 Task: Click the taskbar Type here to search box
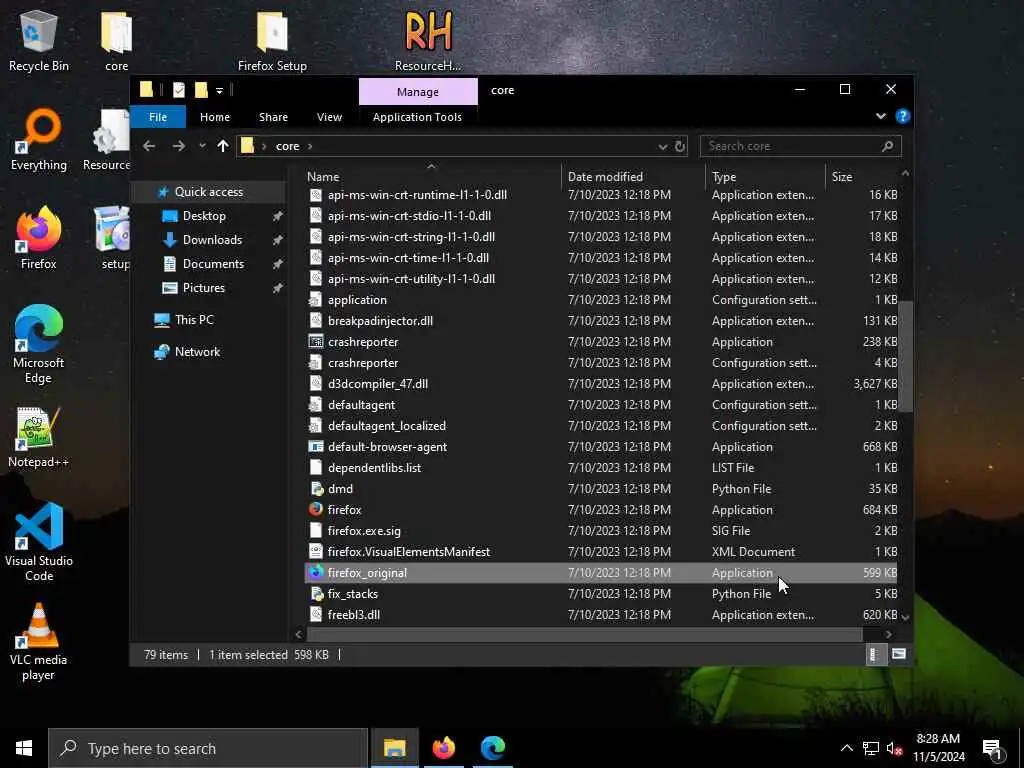pyautogui.click(x=208, y=749)
